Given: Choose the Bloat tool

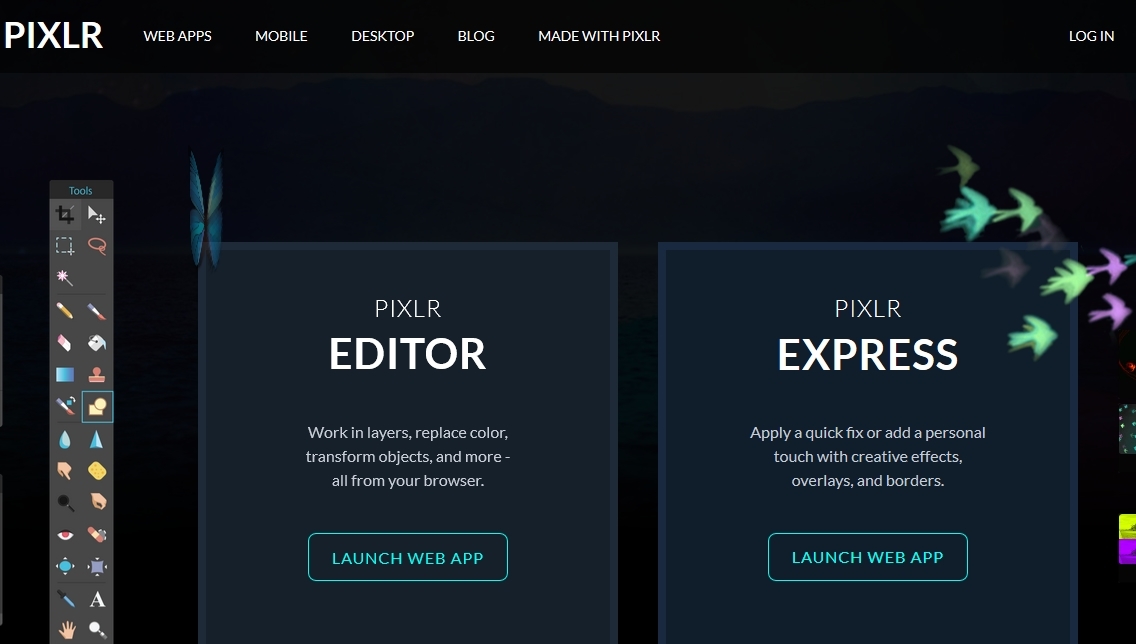Looking at the screenshot, I should [x=65, y=566].
